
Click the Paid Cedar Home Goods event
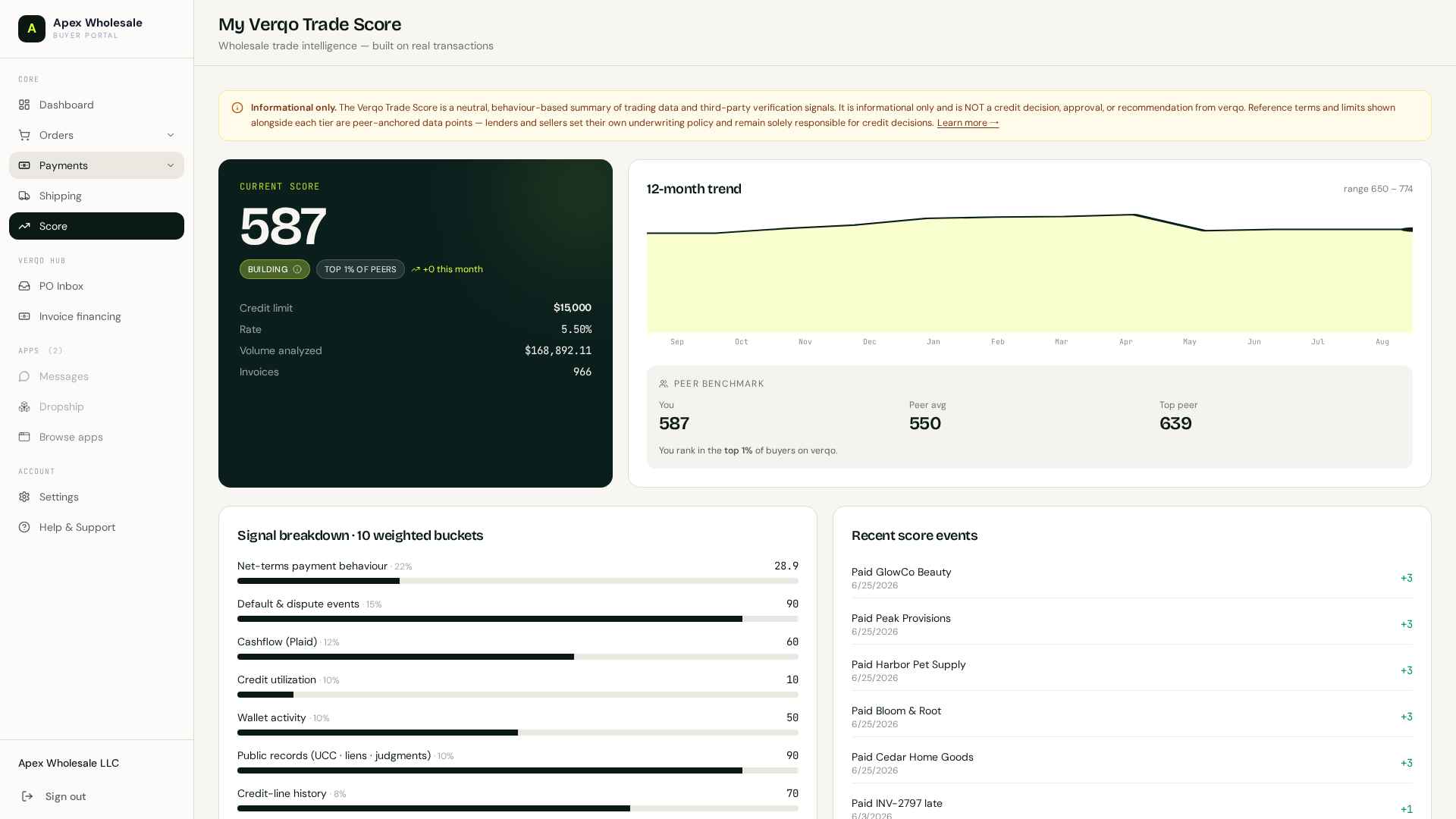[x=1131, y=763]
